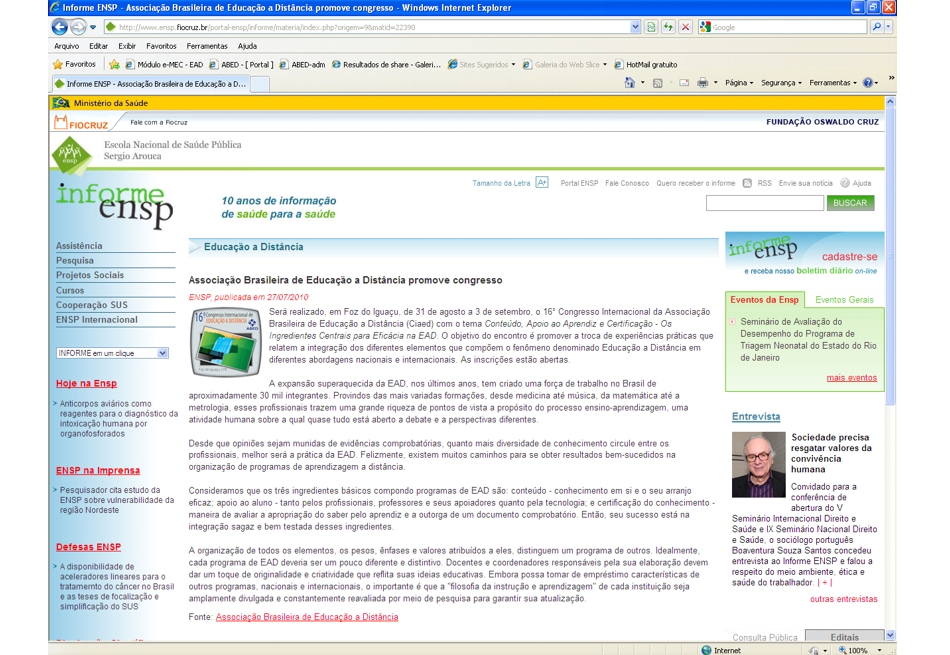
Task: Stop loading with the red X icon
Action: point(685,27)
